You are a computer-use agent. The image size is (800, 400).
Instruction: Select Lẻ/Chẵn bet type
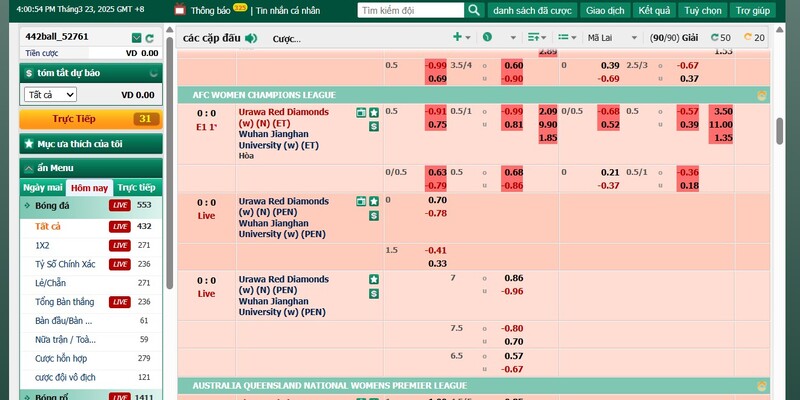pyautogui.click(x=51, y=283)
